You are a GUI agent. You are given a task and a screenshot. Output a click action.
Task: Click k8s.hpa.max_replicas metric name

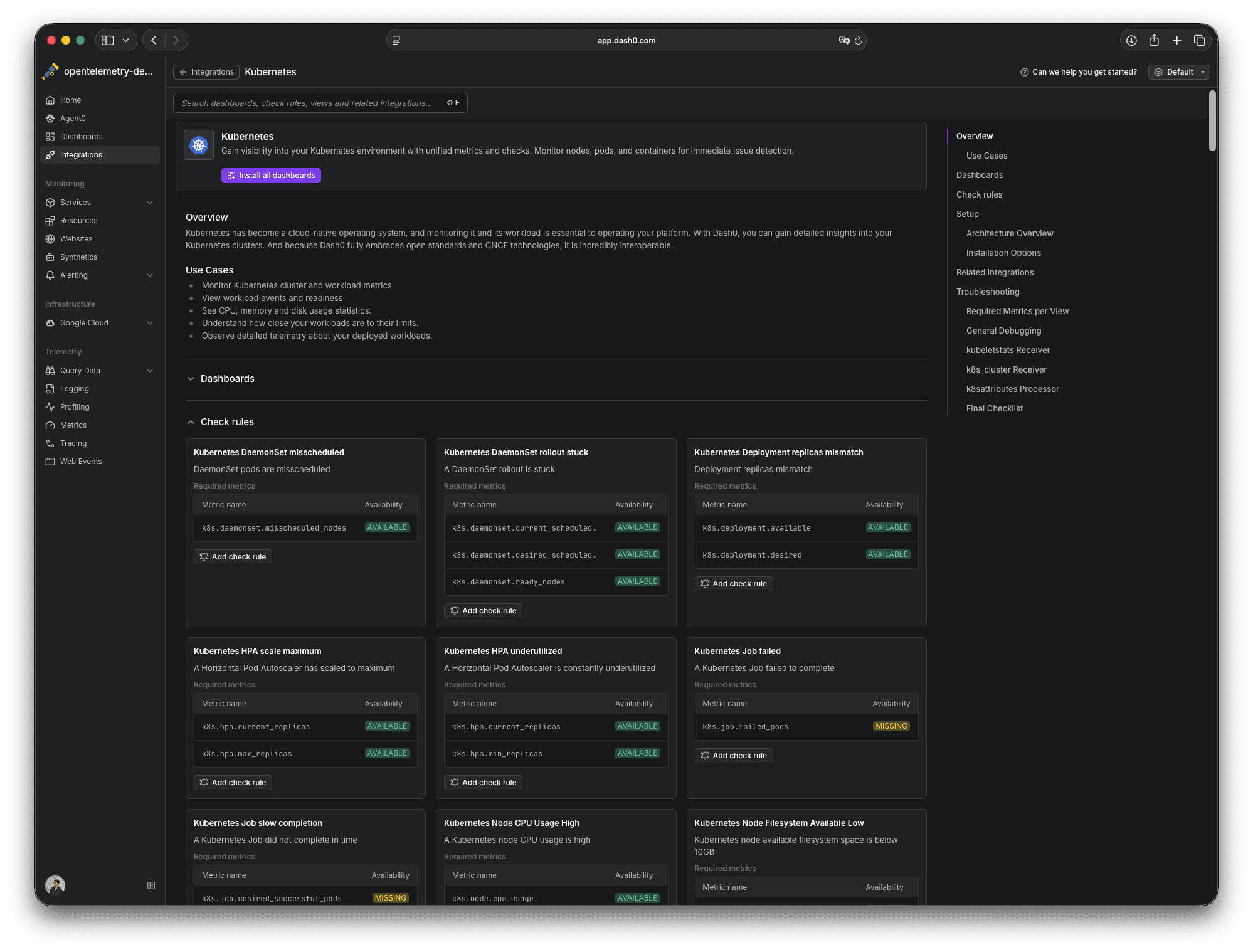click(247, 754)
